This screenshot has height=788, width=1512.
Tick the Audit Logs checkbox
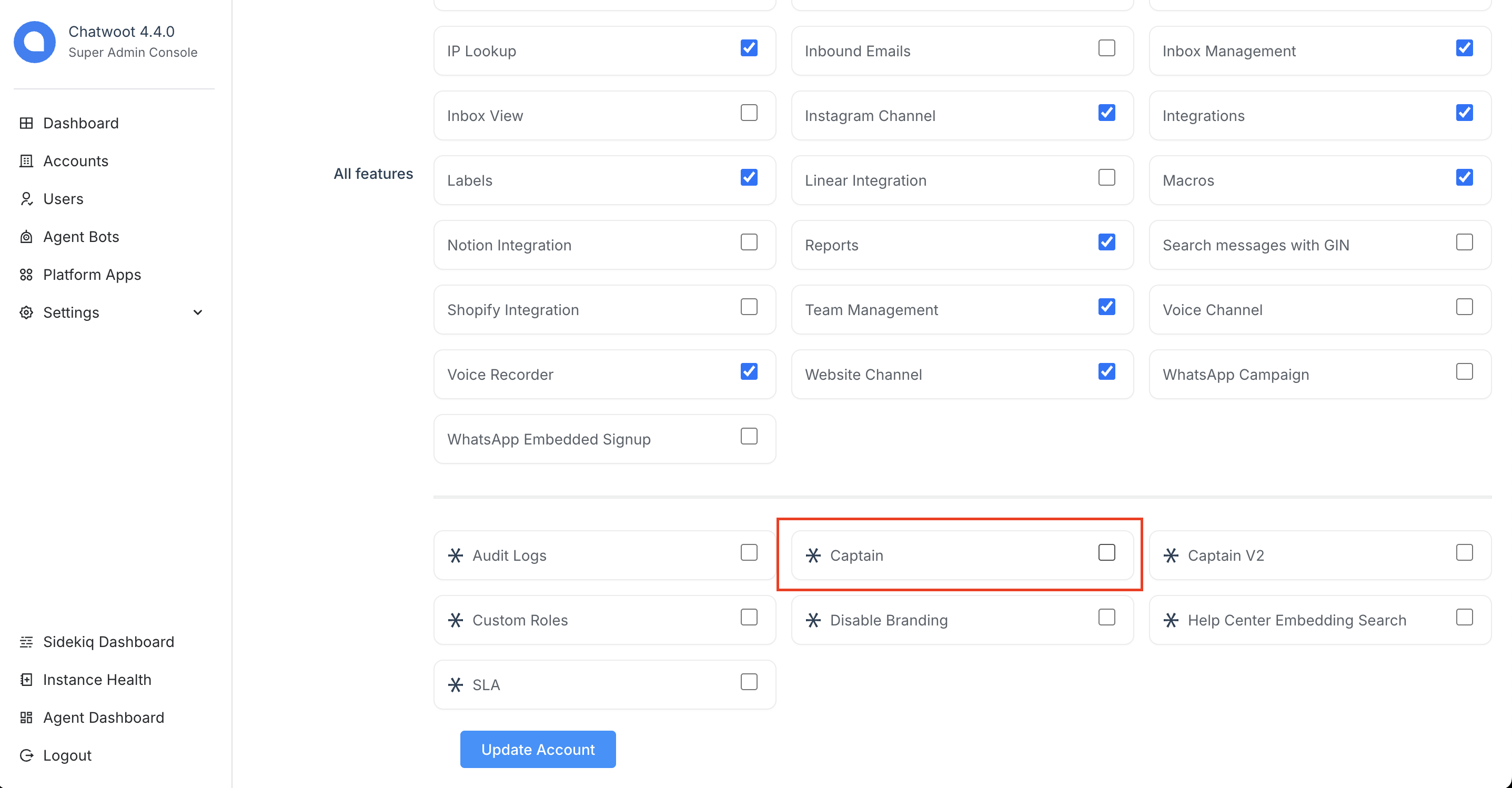click(749, 552)
